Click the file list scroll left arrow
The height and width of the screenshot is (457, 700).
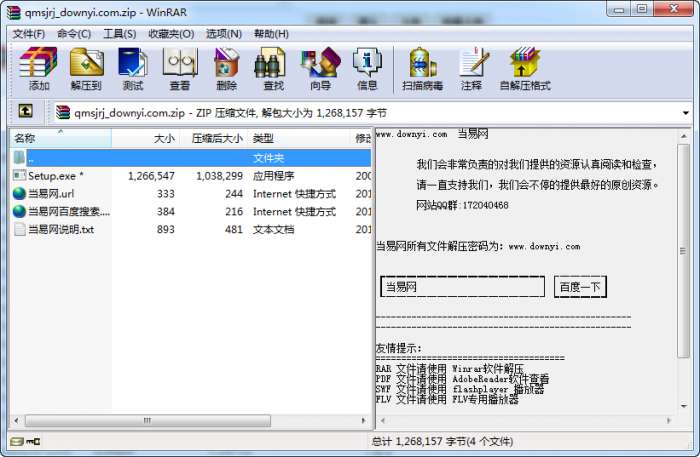pos(17,420)
